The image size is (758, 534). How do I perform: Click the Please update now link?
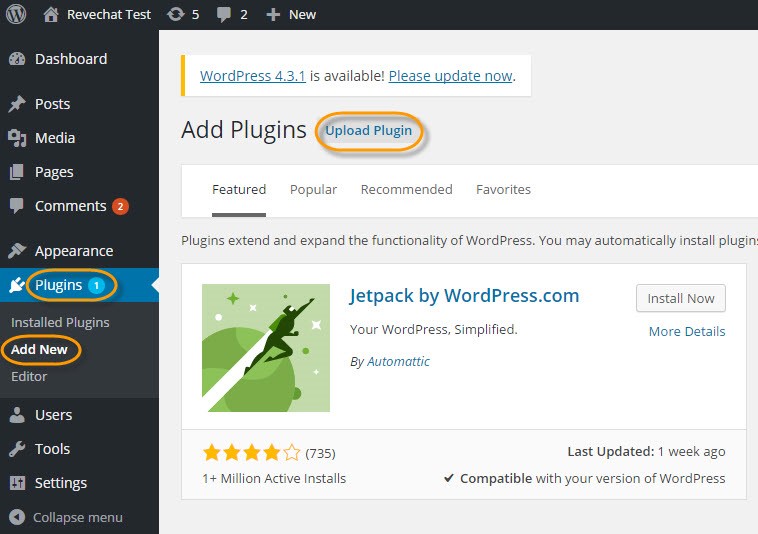[x=450, y=76]
